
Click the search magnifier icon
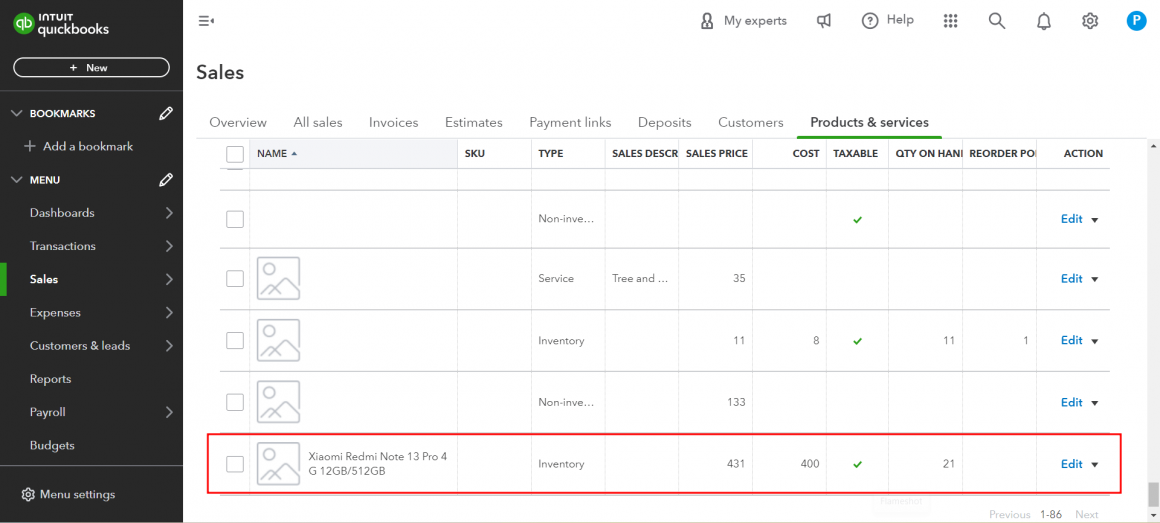(997, 21)
